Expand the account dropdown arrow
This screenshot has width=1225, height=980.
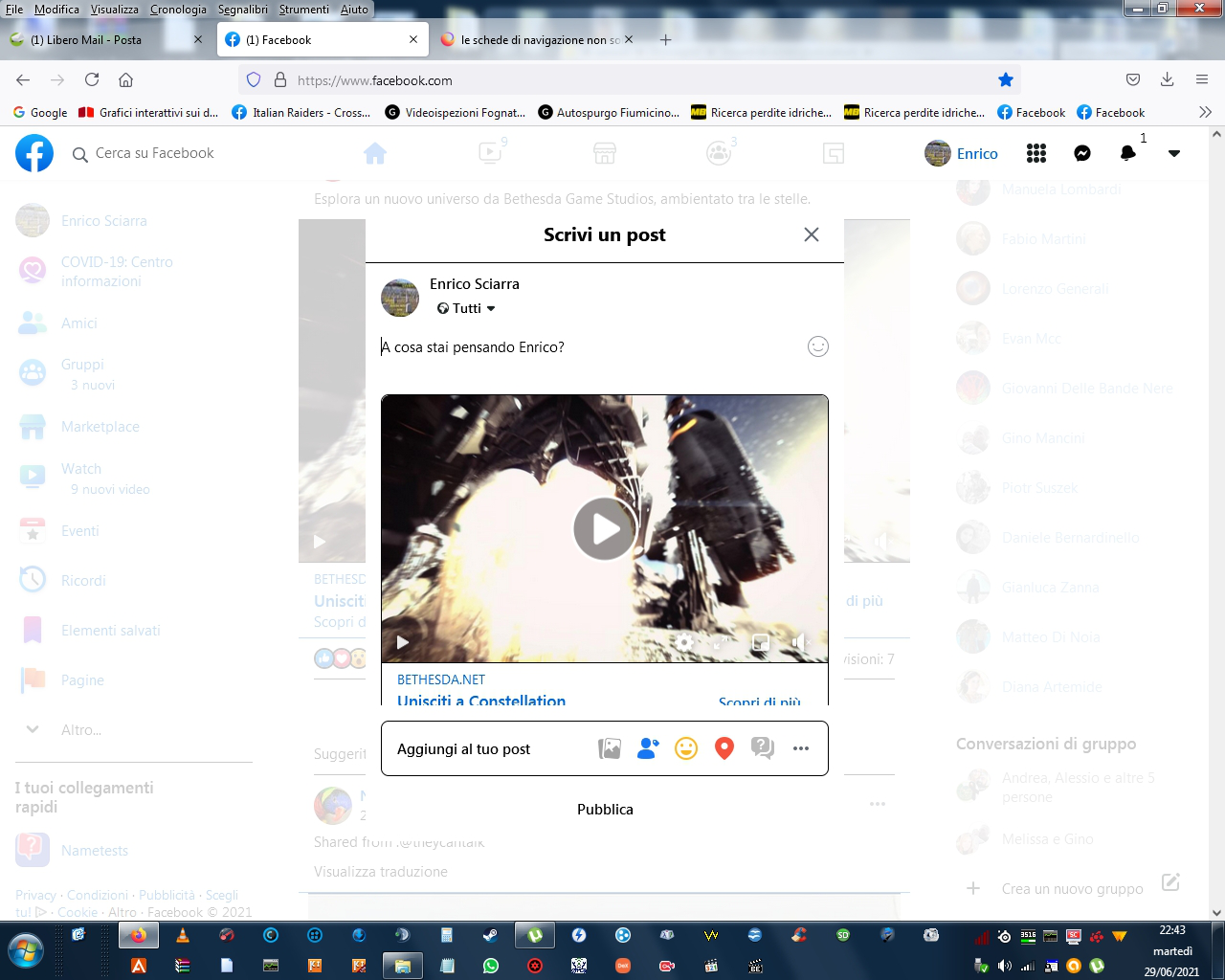(1174, 153)
